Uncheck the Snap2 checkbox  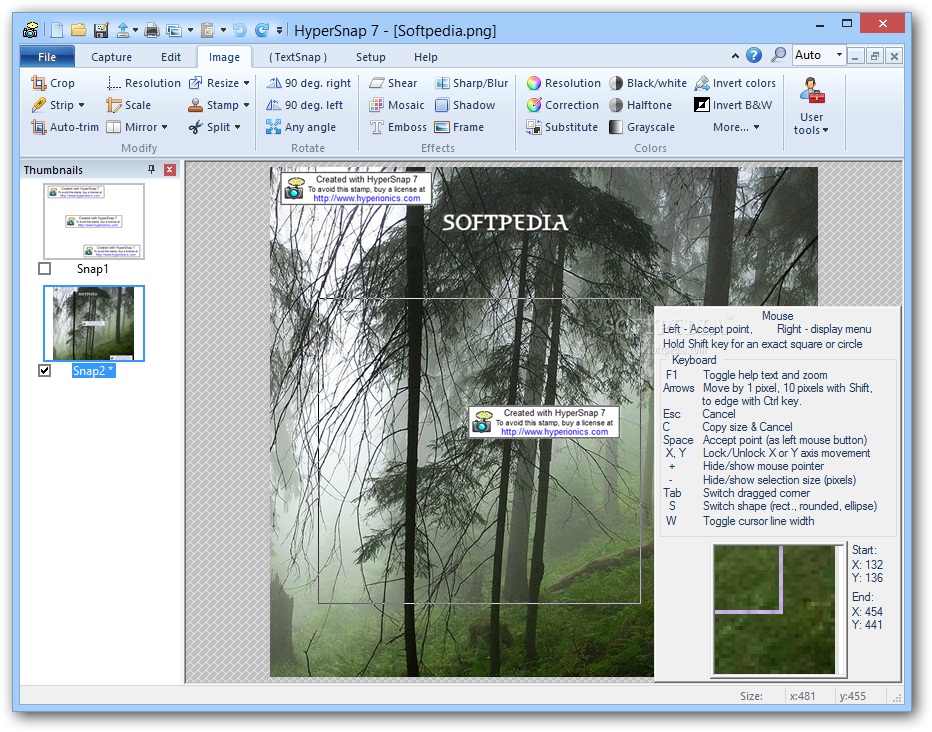tap(45, 371)
